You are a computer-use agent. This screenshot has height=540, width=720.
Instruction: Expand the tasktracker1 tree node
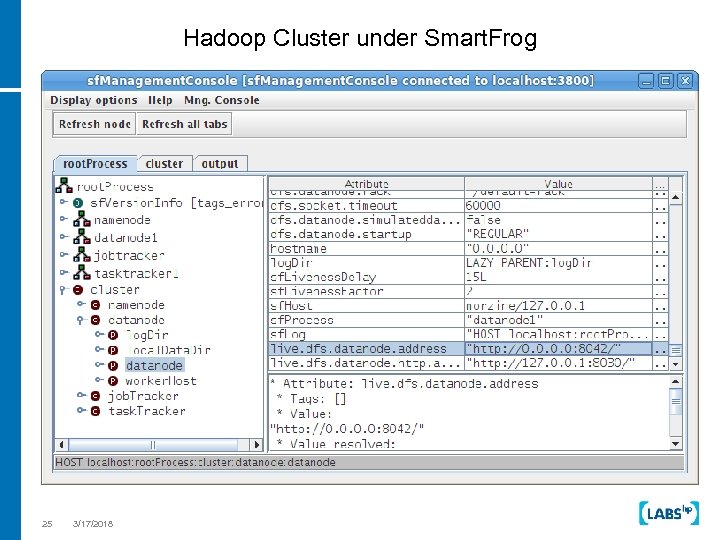pyautogui.click(x=64, y=272)
